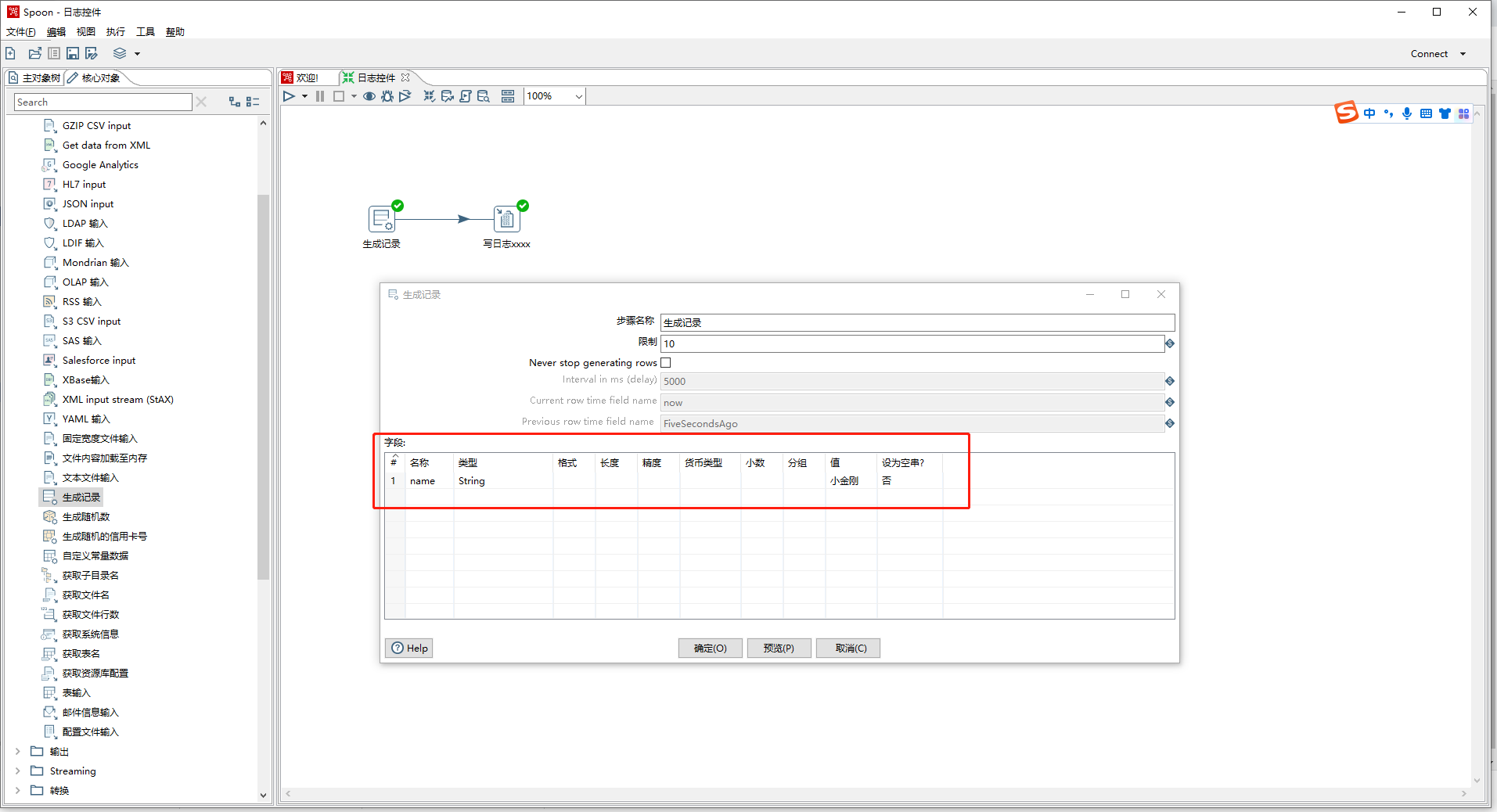The image size is (1497, 812).
Task: Click the show results panel icon
Action: (508, 96)
